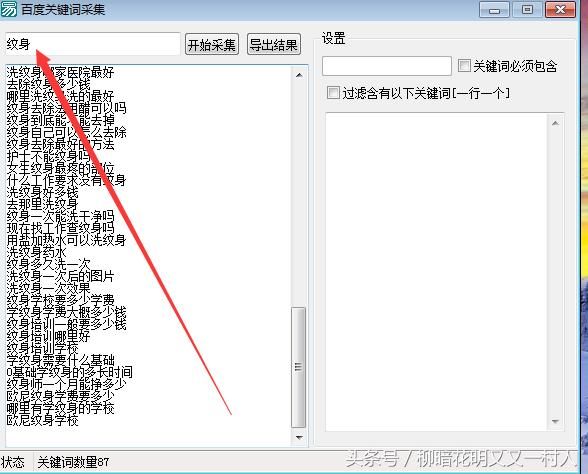Enable 过滤含有以下关键词 checkbox
Image resolution: width=588 pixels, height=474 pixels.
(x=333, y=93)
